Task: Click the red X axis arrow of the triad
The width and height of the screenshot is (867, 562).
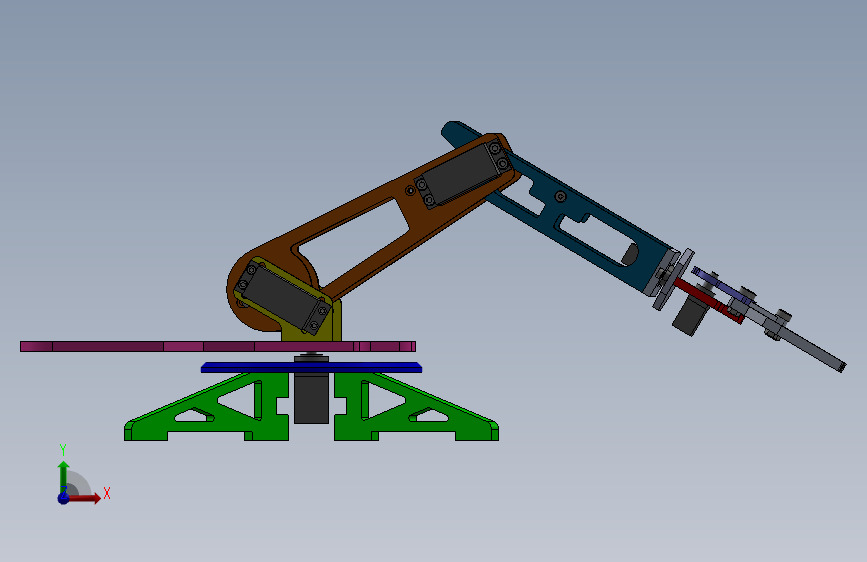Action: pyautogui.click(x=85, y=498)
